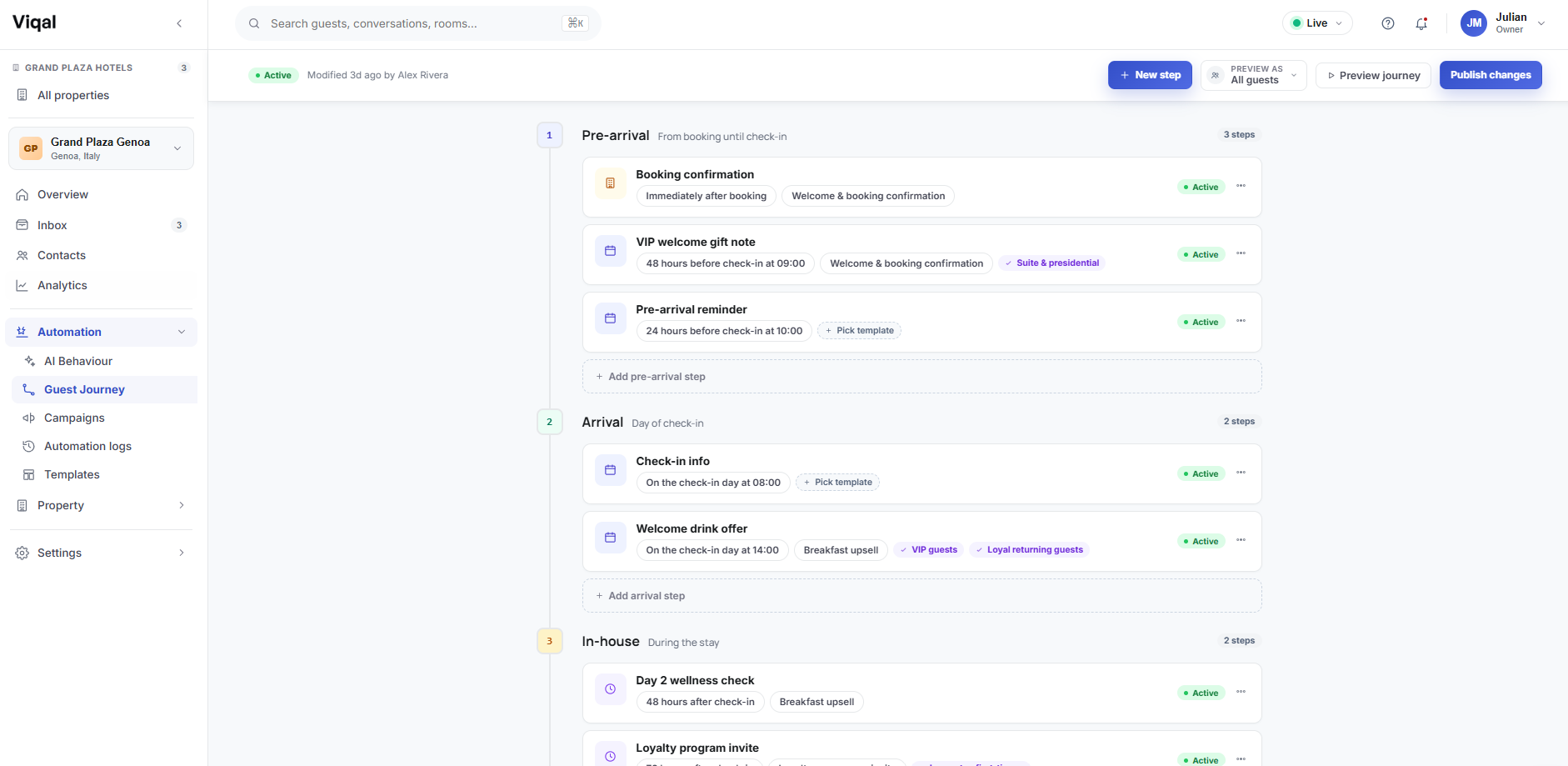Focus the search guests input field
The image size is (1568, 766).
[417, 23]
